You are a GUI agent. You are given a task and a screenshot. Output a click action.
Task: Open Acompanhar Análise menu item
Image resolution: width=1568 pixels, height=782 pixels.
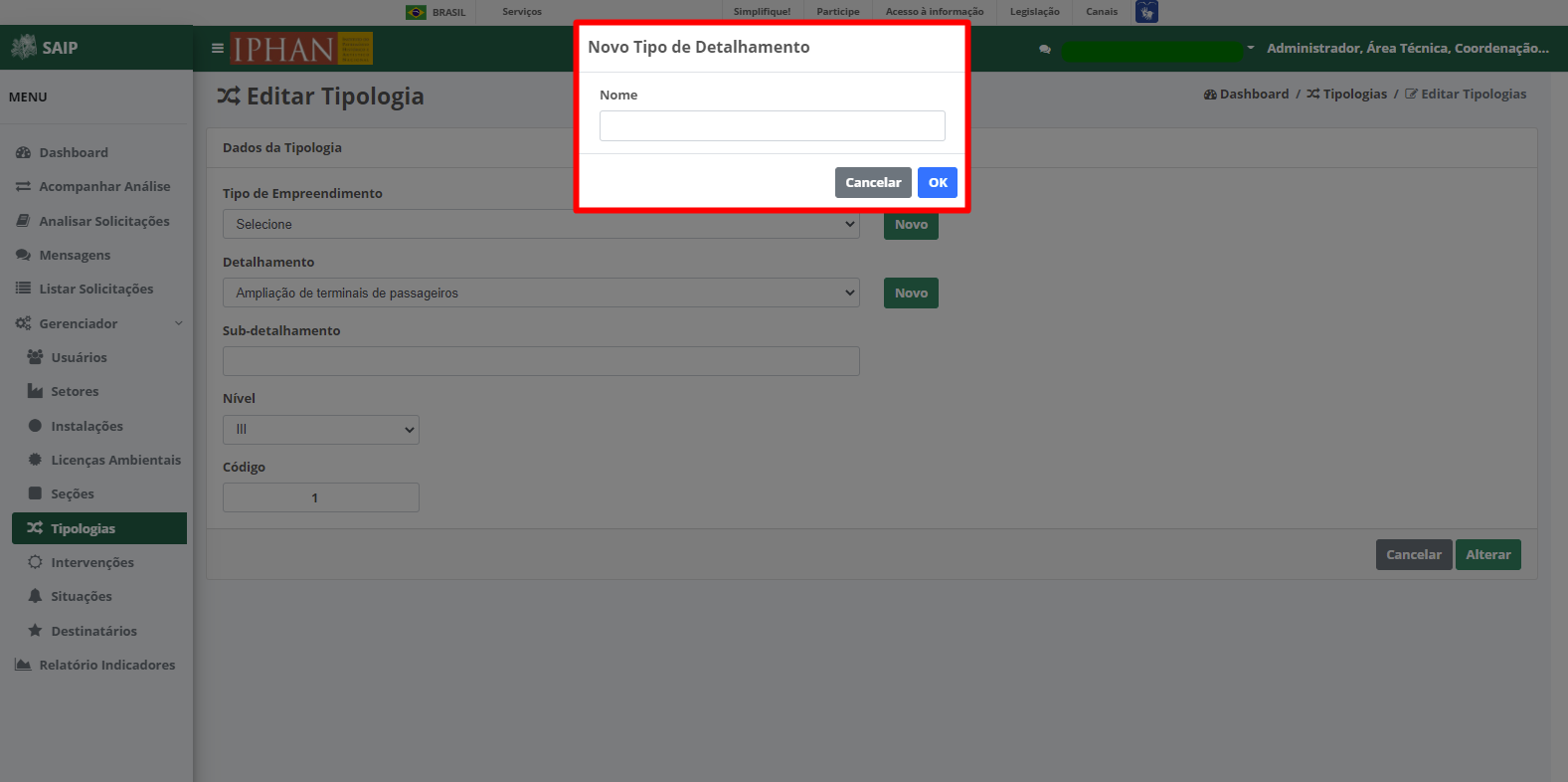[104, 186]
